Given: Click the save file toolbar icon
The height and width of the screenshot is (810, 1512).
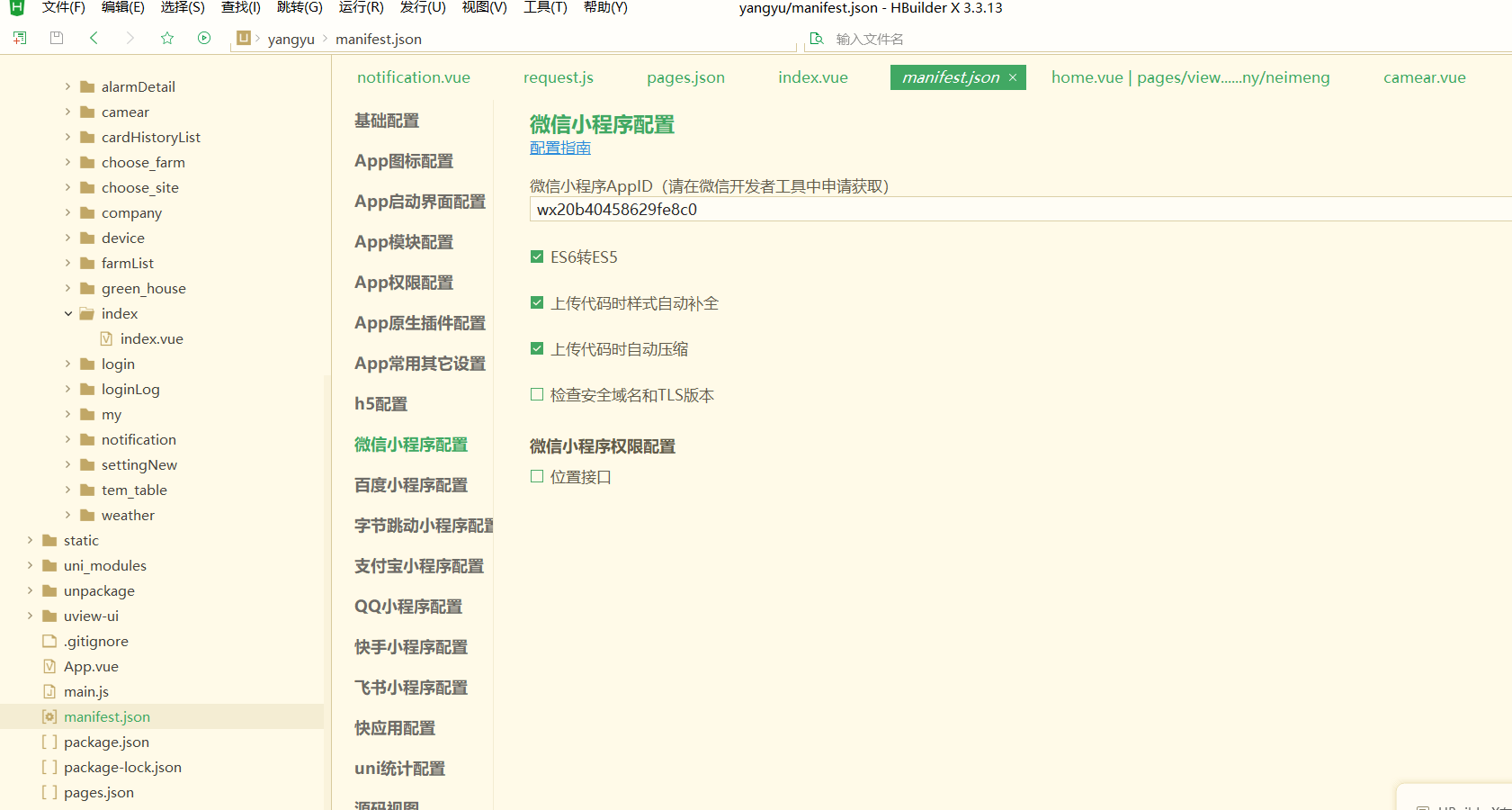Looking at the screenshot, I should (57, 38).
